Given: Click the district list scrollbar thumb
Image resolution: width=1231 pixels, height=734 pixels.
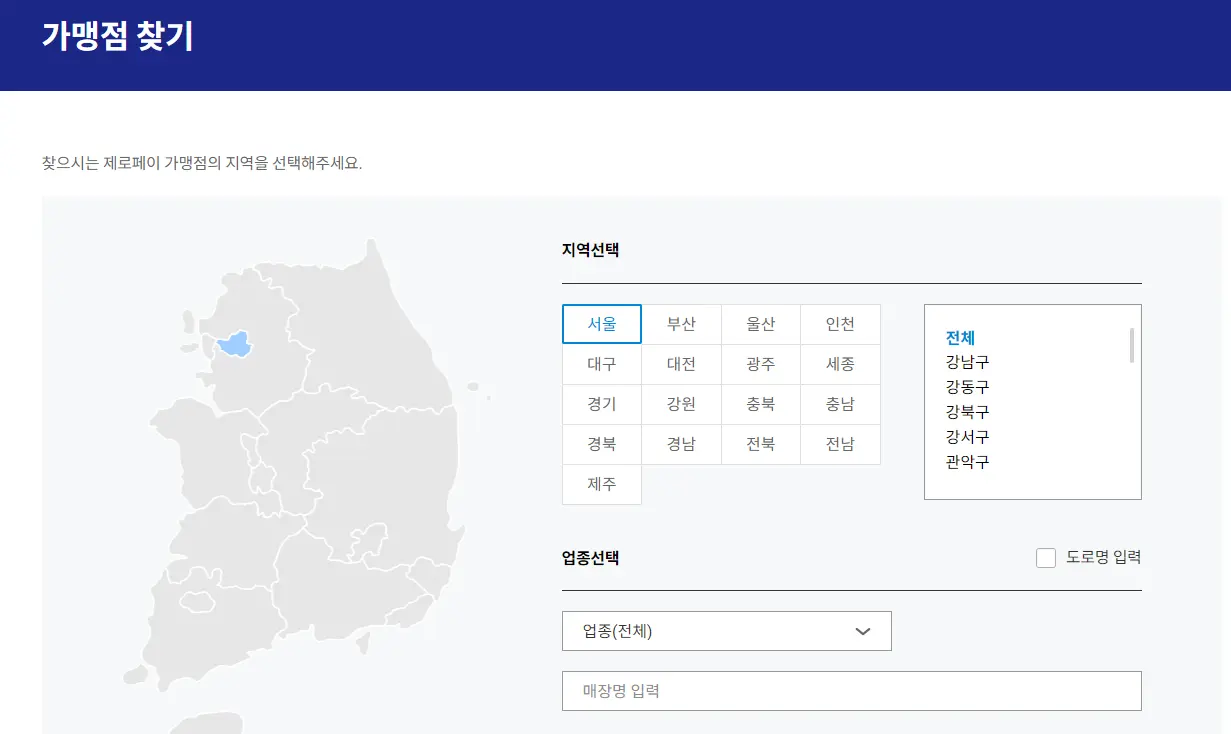Looking at the screenshot, I should 1132,345.
